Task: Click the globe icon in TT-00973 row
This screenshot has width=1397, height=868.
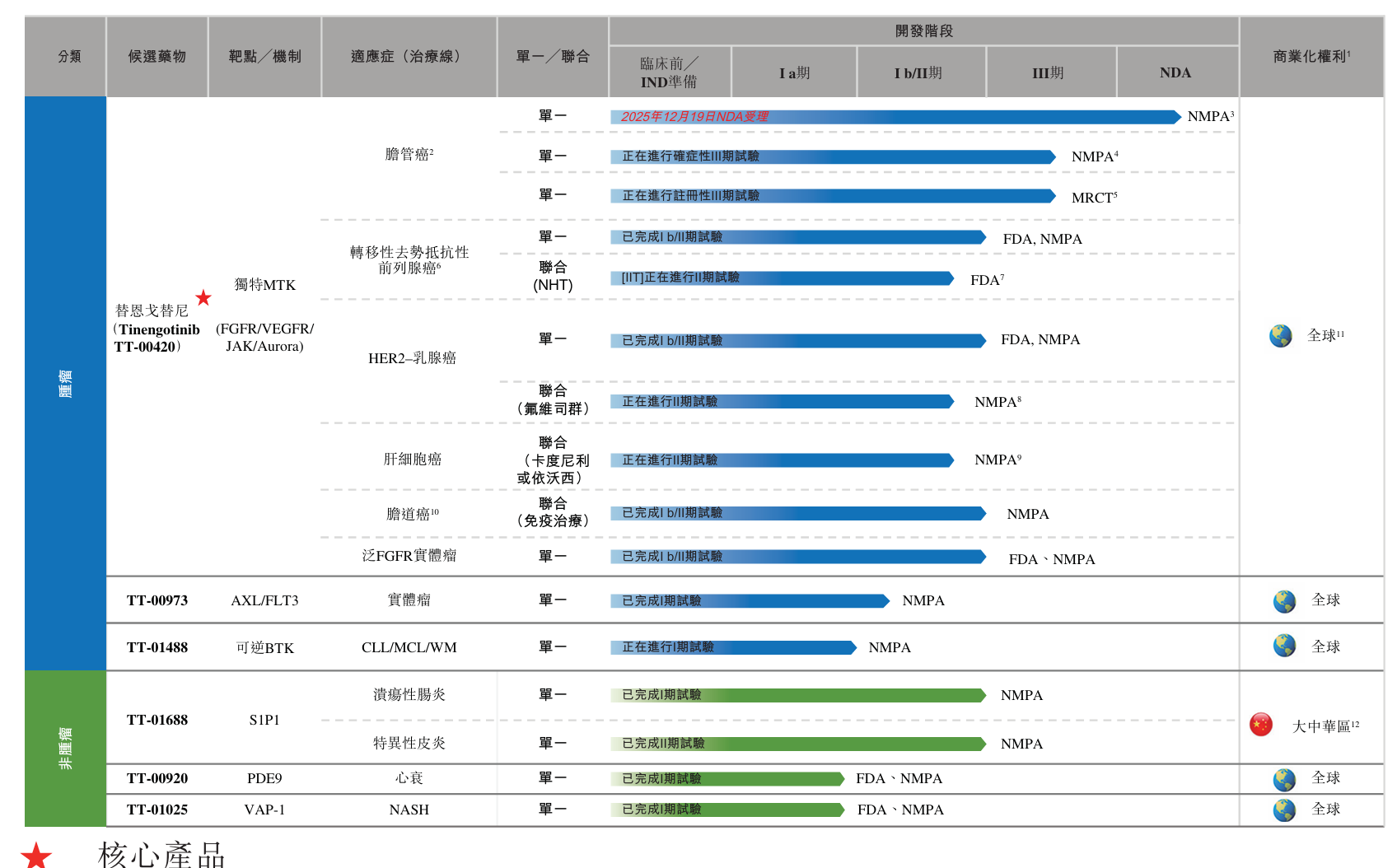Action: [x=1284, y=601]
